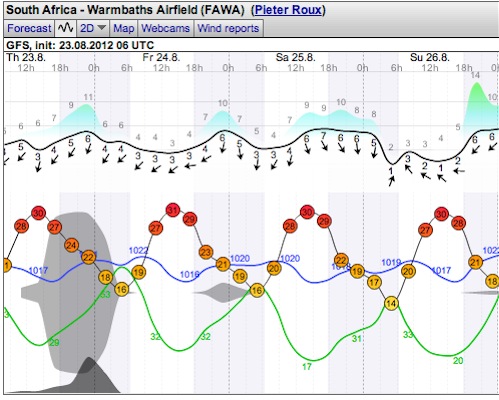Screen dimensions: 499x400
Task: Click the 'Th 23.8.' day label
Action: (x=26, y=57)
